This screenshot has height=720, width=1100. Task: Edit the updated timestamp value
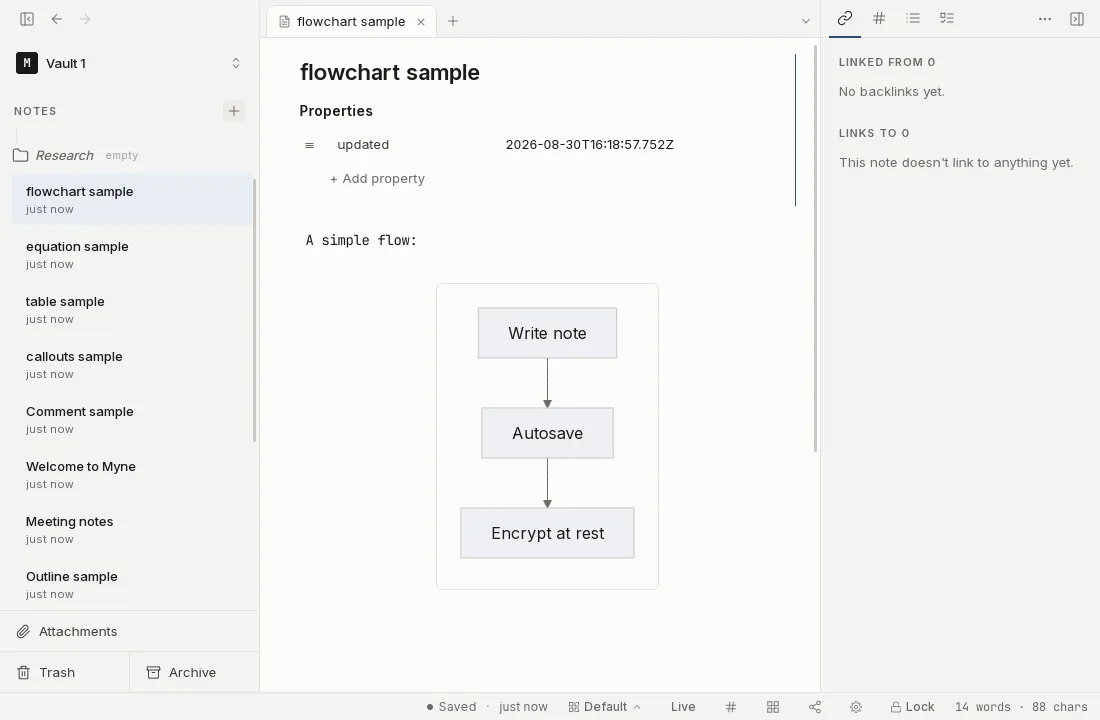pyautogui.click(x=589, y=145)
